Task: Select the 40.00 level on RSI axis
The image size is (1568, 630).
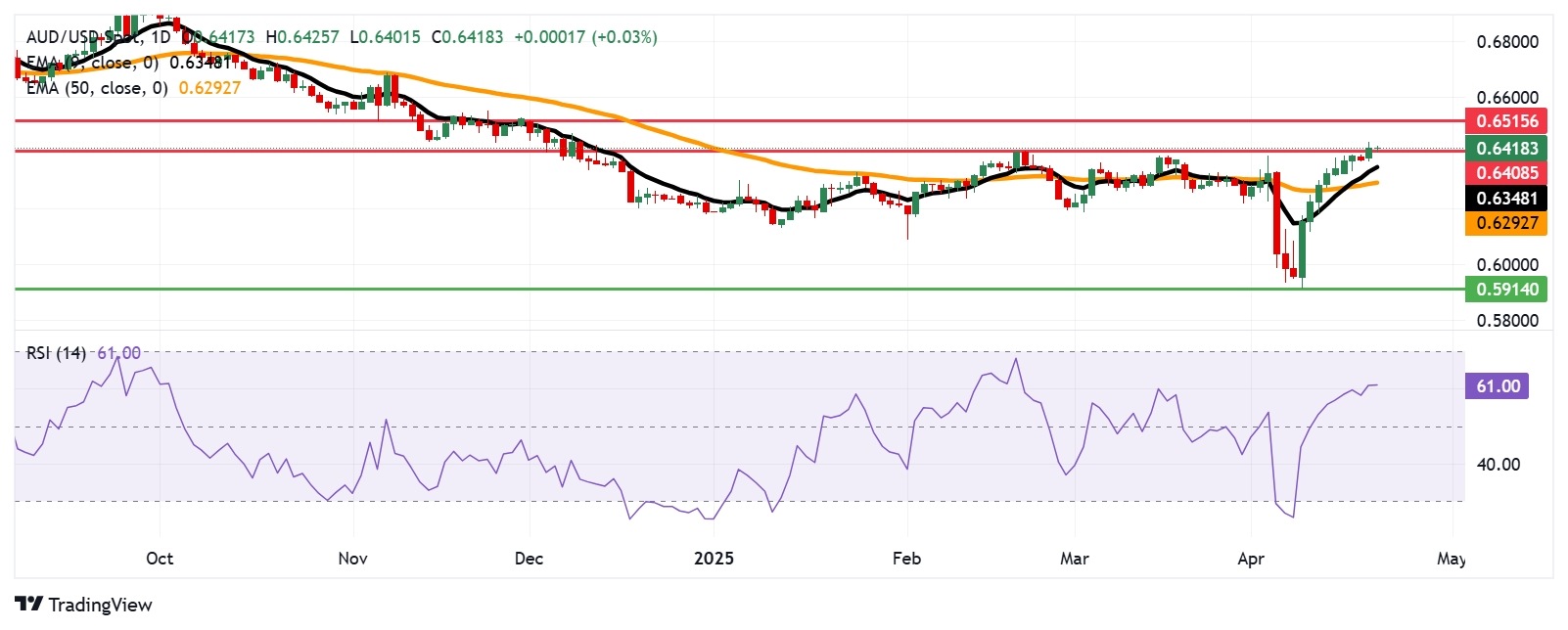Action: (1498, 465)
